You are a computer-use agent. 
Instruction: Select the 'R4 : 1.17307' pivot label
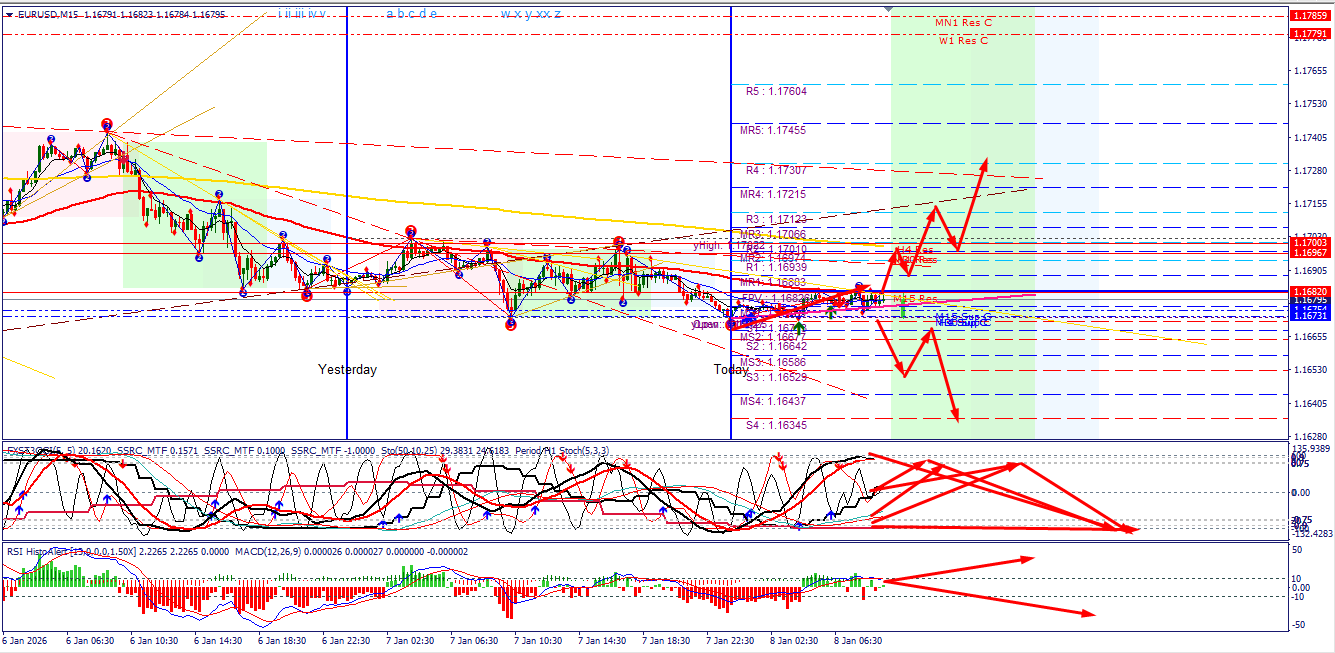[x=776, y=170]
